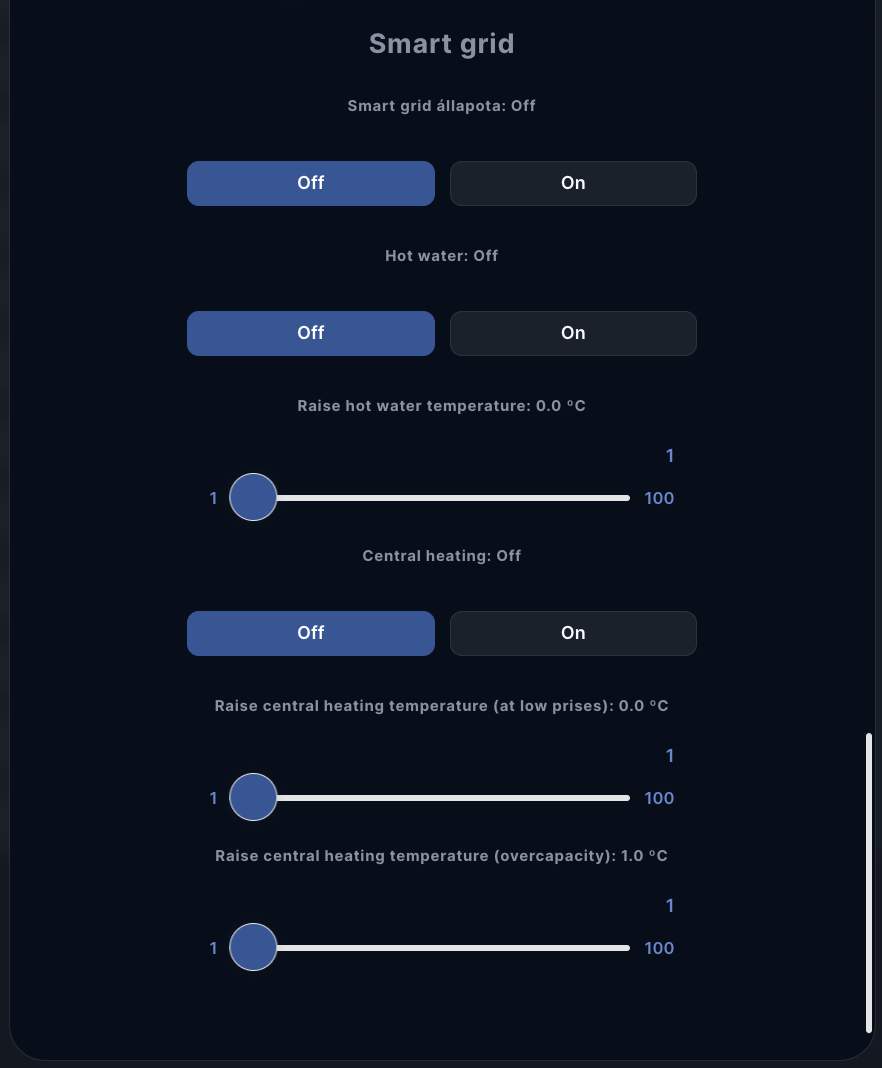Click the low prices heating slider handle
Screen dimensions: 882x1068
[253, 797]
